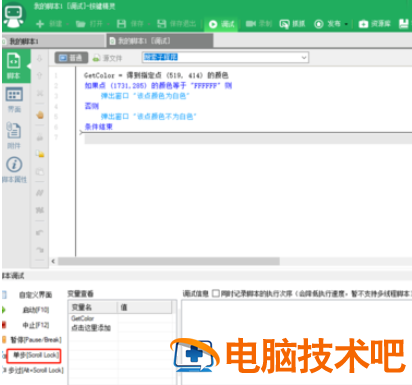Open the 附件 (Attachments) sidebar icon
The image size is (412, 385).
click(14, 135)
